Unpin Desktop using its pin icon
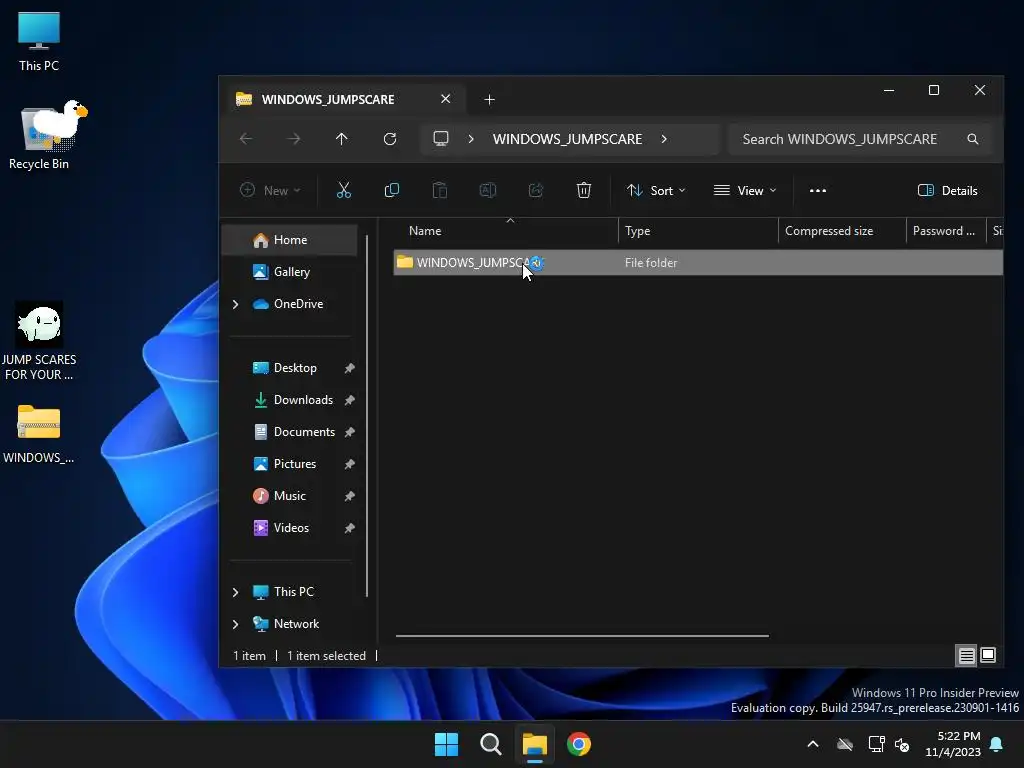Screen dimensions: 1024x768 tap(349, 368)
